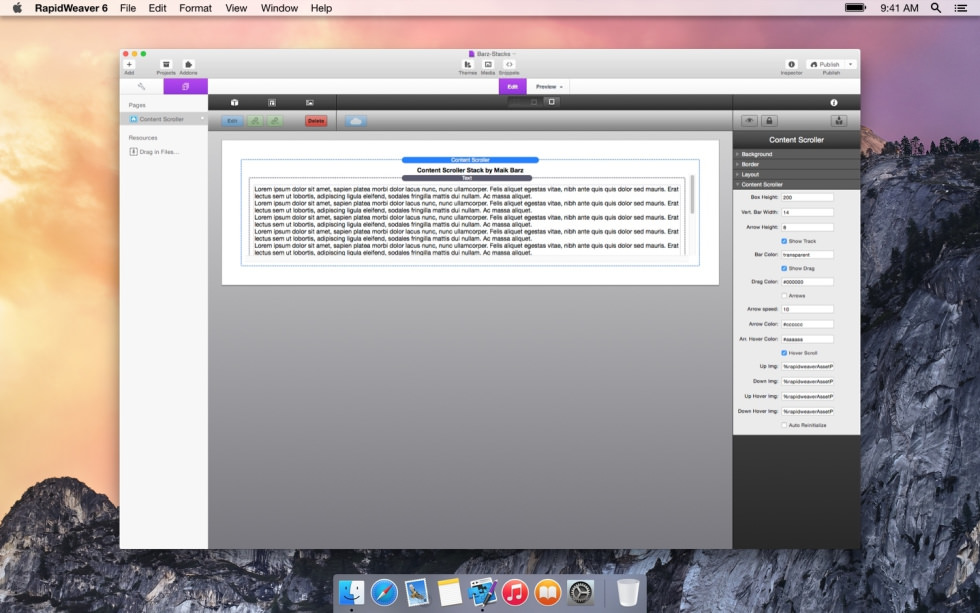
Task: Open the Publish dropdown arrow
Action: click(851, 64)
